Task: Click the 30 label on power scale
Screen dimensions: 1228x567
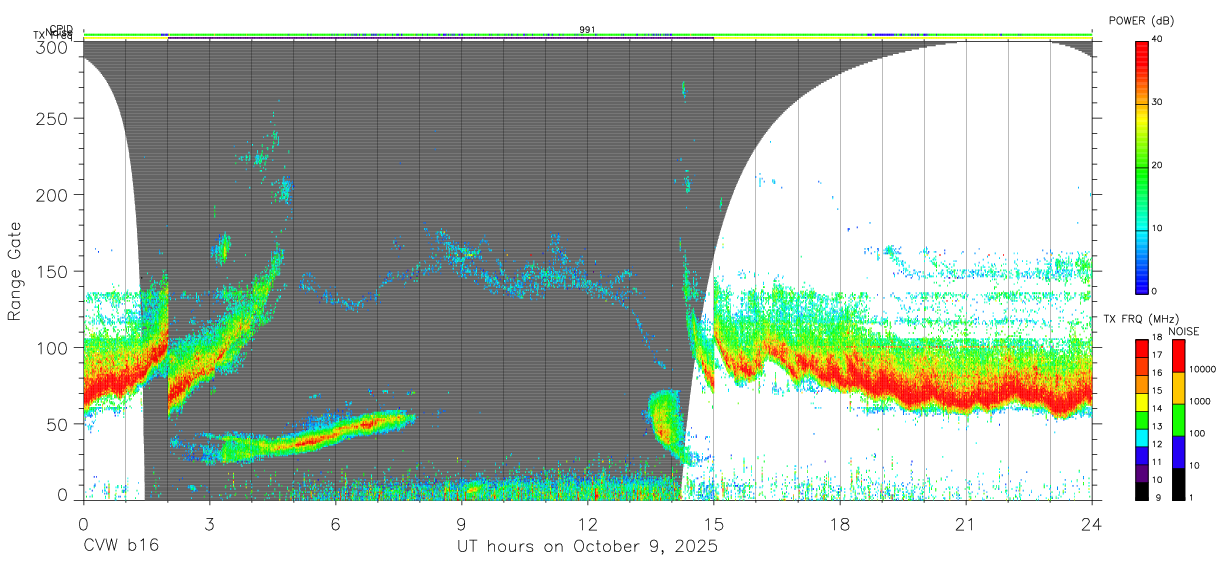Action: [x=1158, y=102]
